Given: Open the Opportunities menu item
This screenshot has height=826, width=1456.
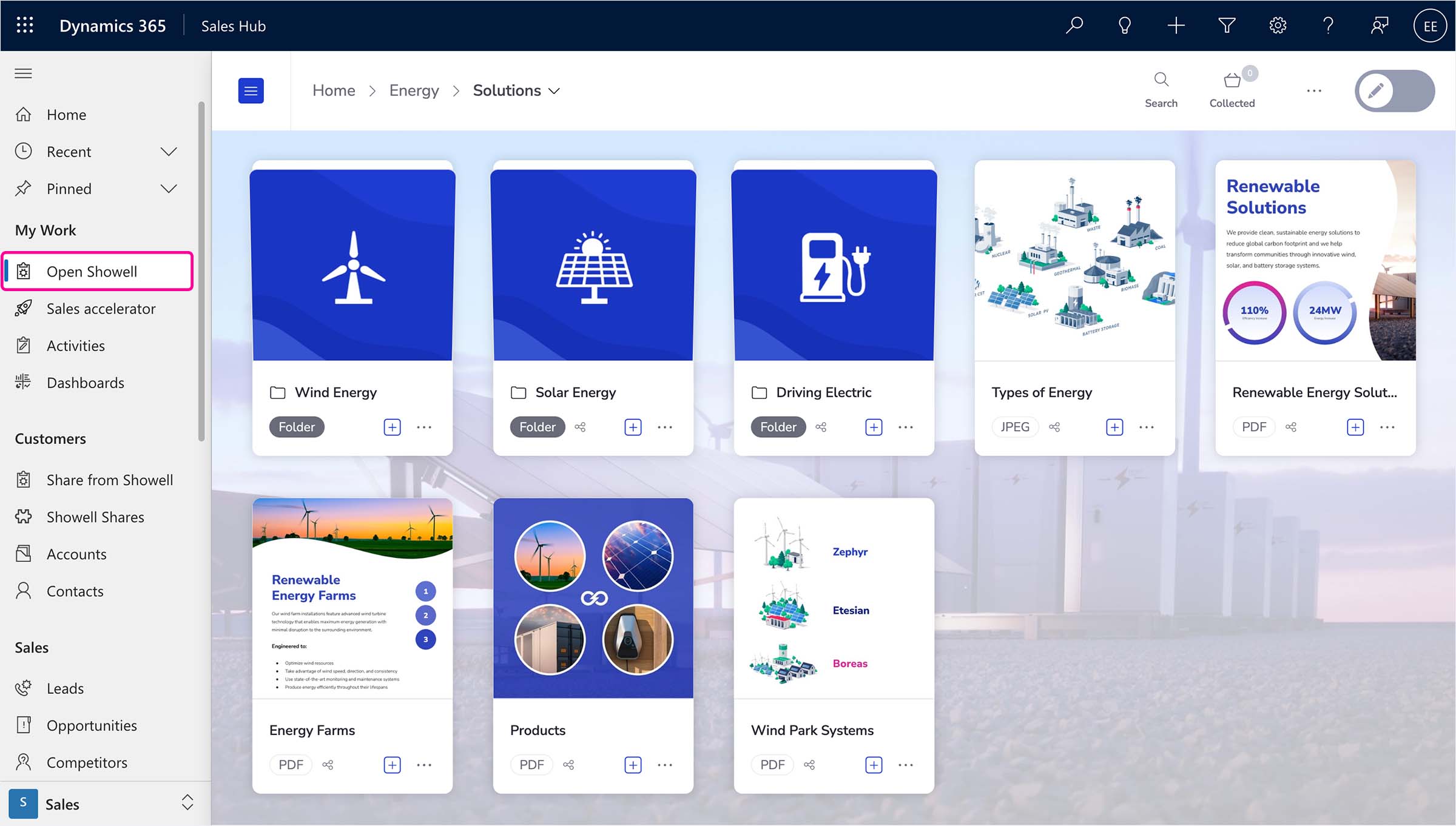Looking at the screenshot, I should pos(92,725).
